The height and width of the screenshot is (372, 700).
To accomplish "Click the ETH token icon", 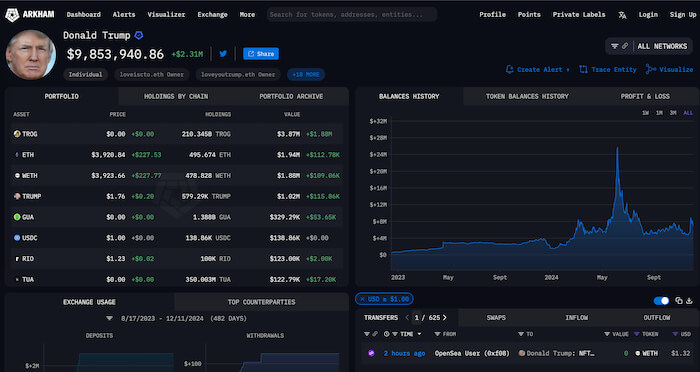I will pos(17,155).
